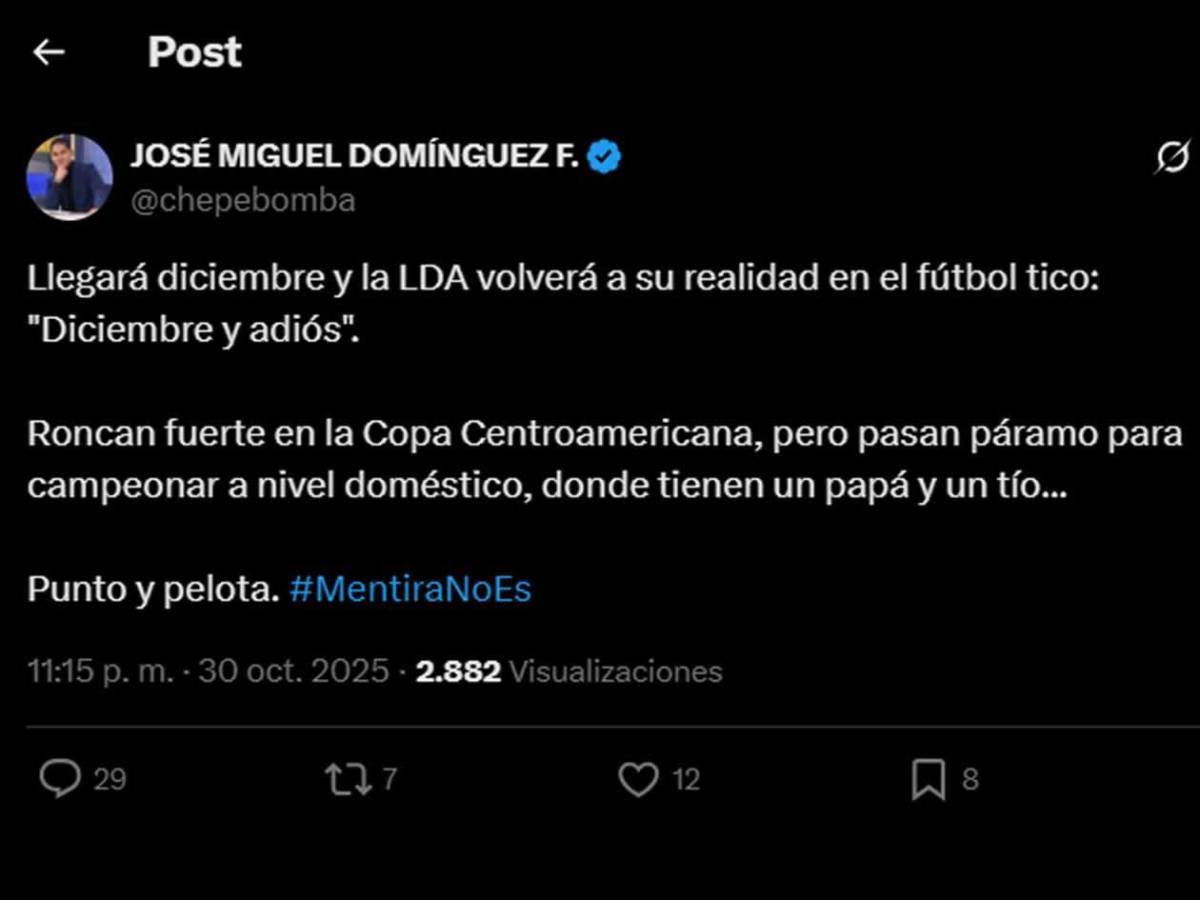Image resolution: width=1200 pixels, height=900 pixels.
Task: Open the #MentiraNoEs hashtag
Action: tap(410, 589)
